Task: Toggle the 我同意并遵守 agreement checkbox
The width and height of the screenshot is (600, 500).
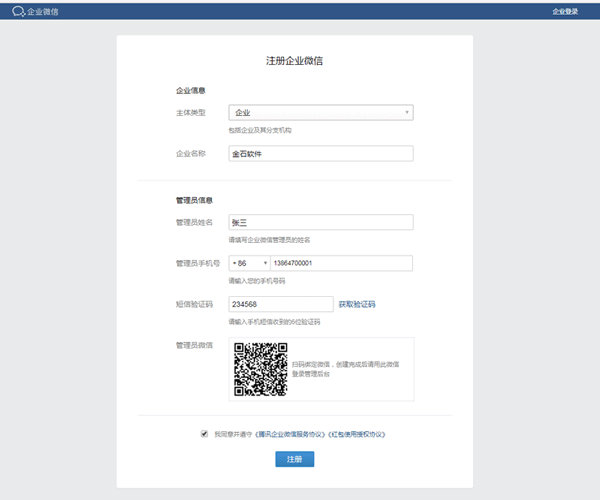Action: 205,434
